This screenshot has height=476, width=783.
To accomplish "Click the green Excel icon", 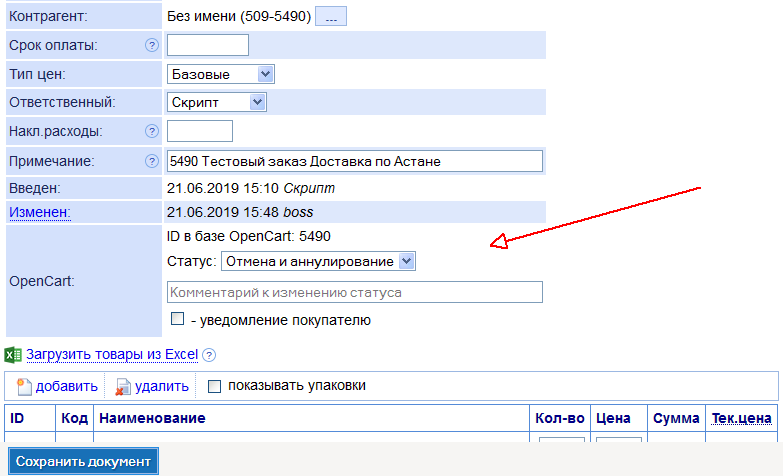I will pos(13,355).
